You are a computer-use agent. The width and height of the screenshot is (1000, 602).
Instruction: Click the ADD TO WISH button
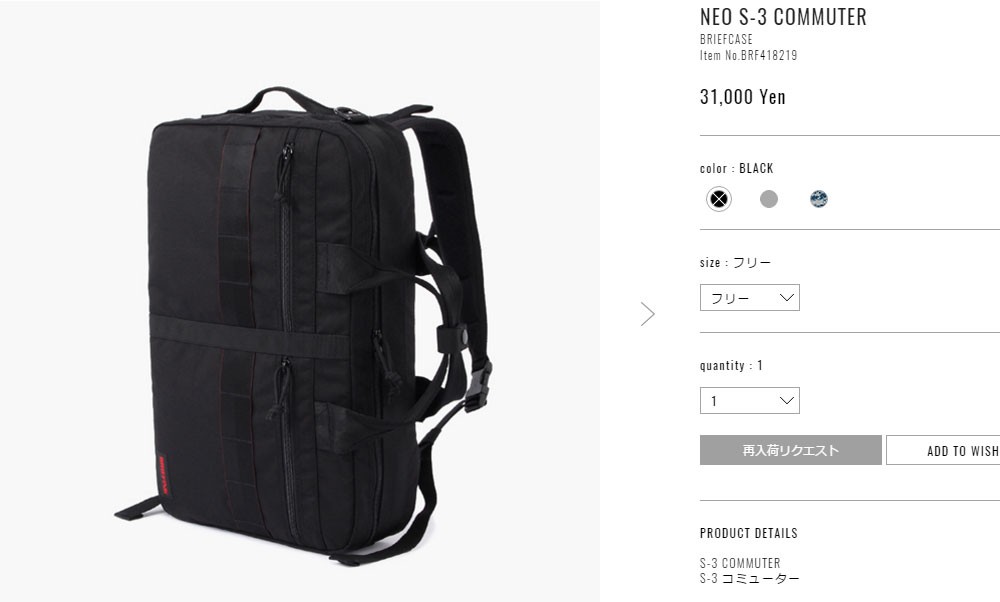coord(943,450)
